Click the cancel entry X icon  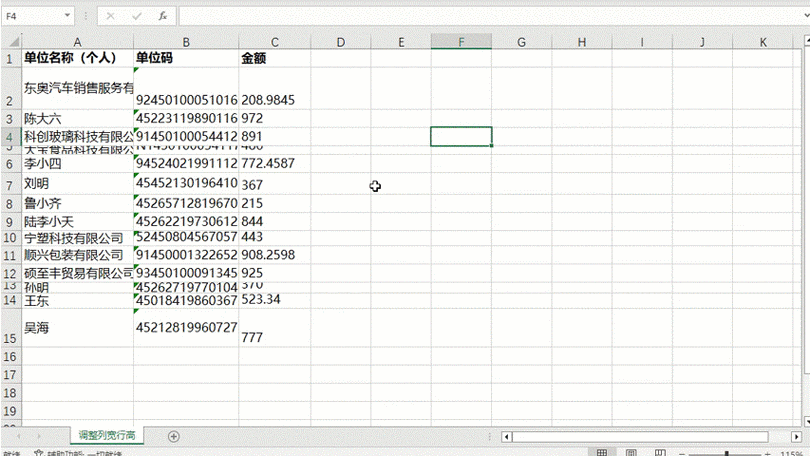(x=110, y=16)
